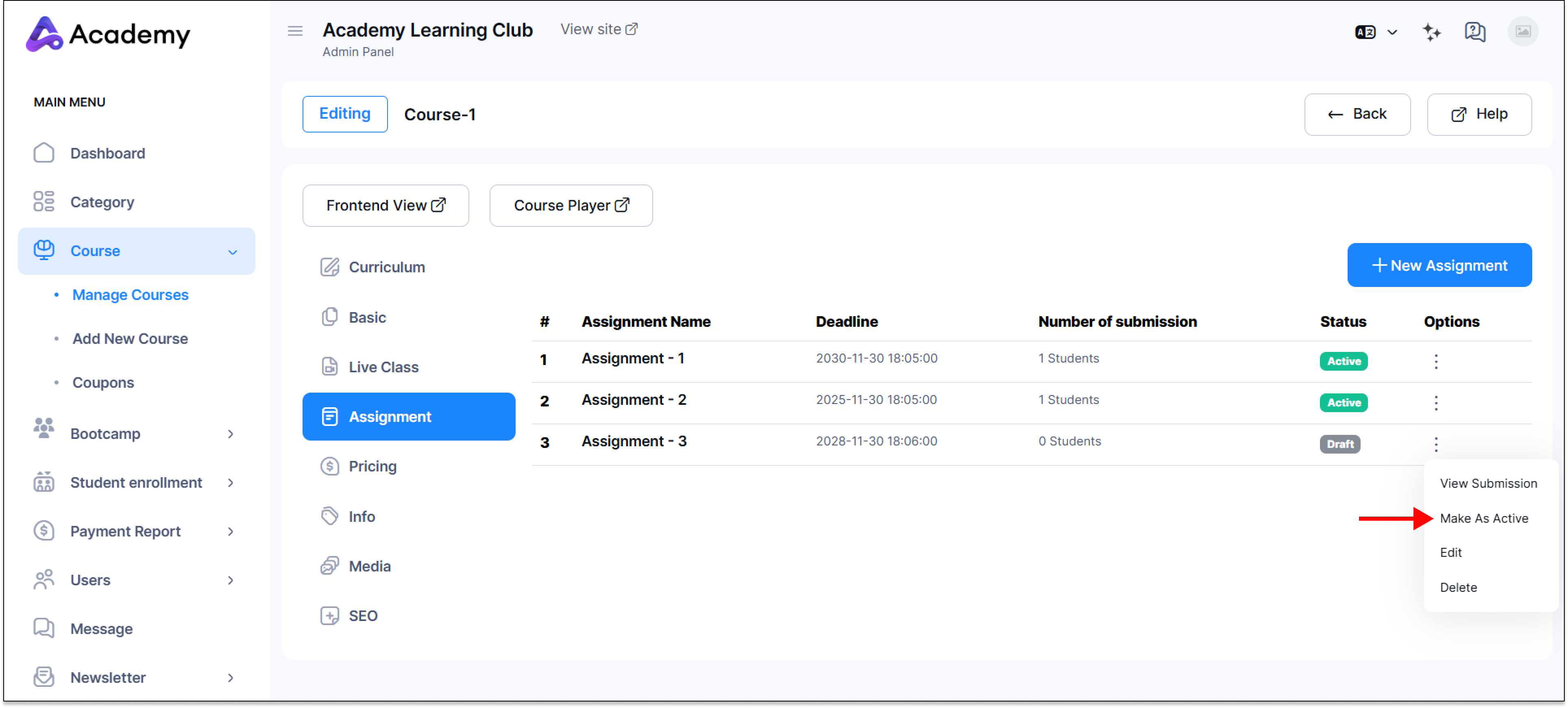Click the Category grid icon

click(x=44, y=202)
